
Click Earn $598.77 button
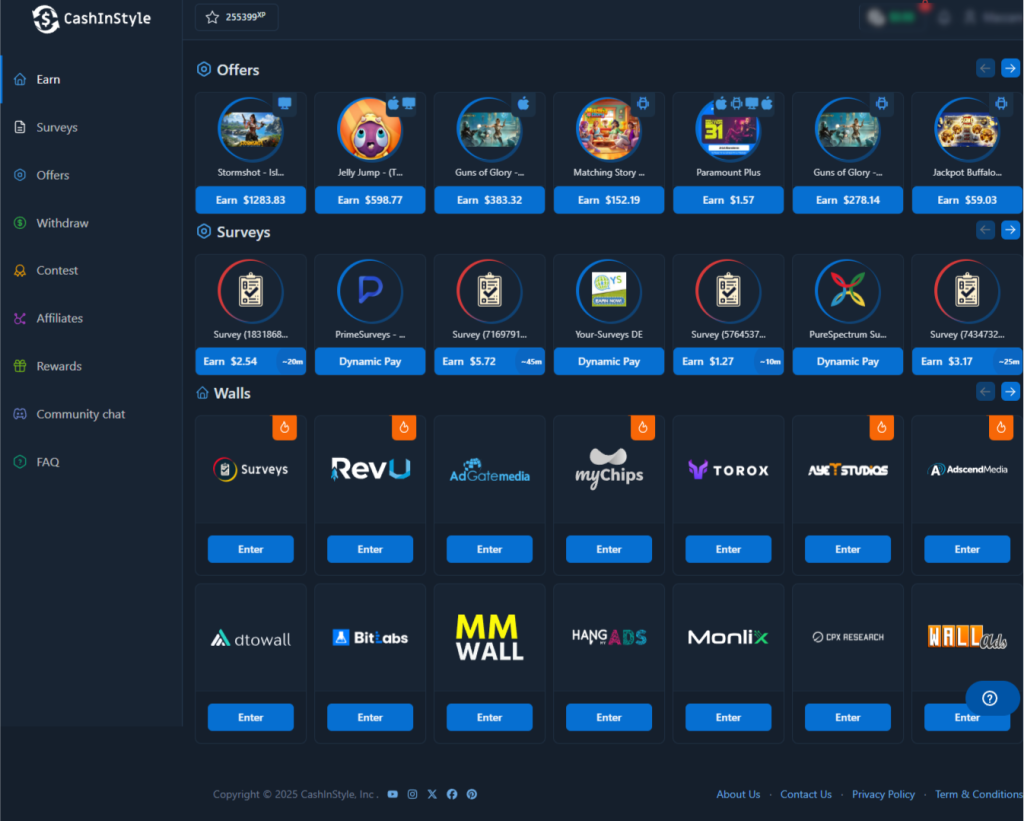(370, 200)
